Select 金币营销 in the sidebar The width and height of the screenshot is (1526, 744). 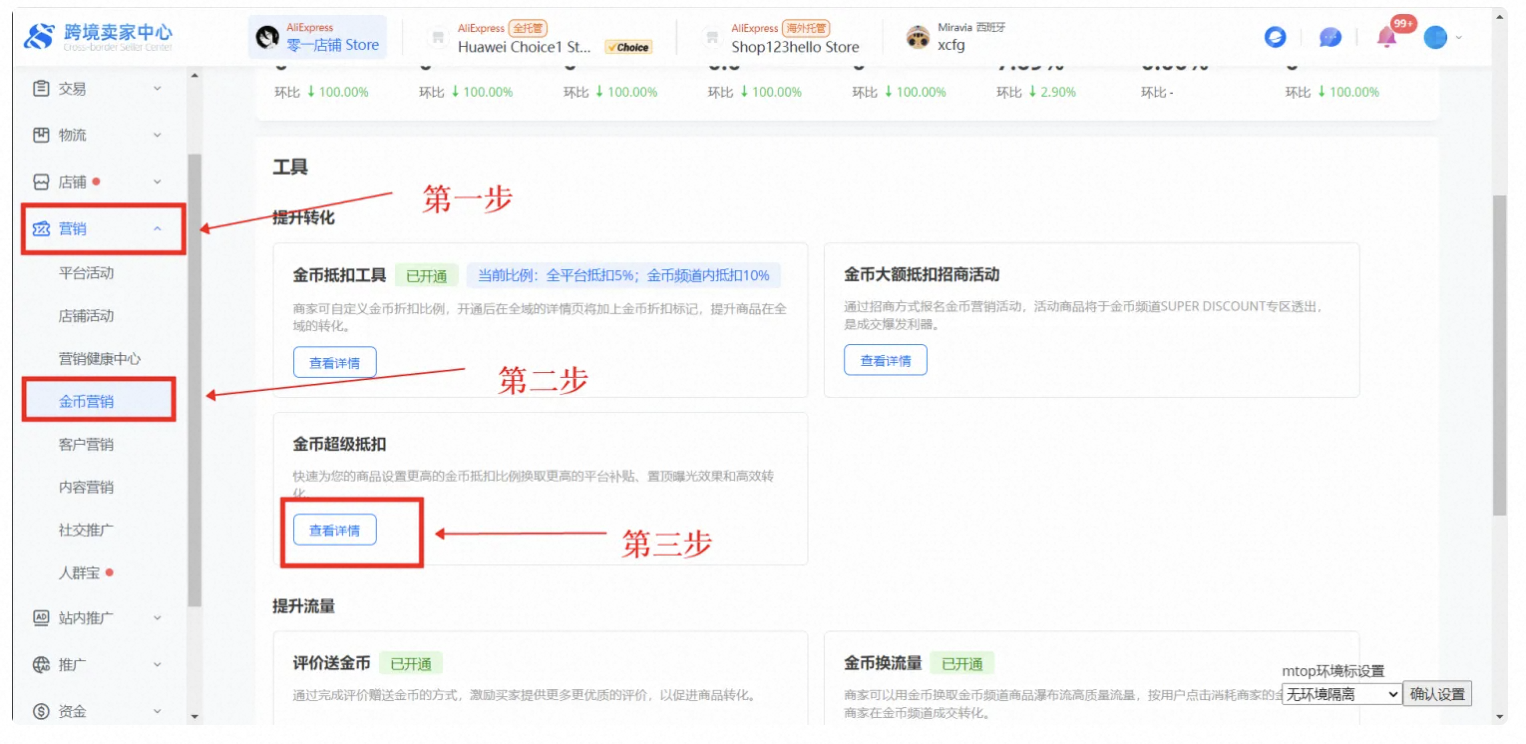[86, 402]
